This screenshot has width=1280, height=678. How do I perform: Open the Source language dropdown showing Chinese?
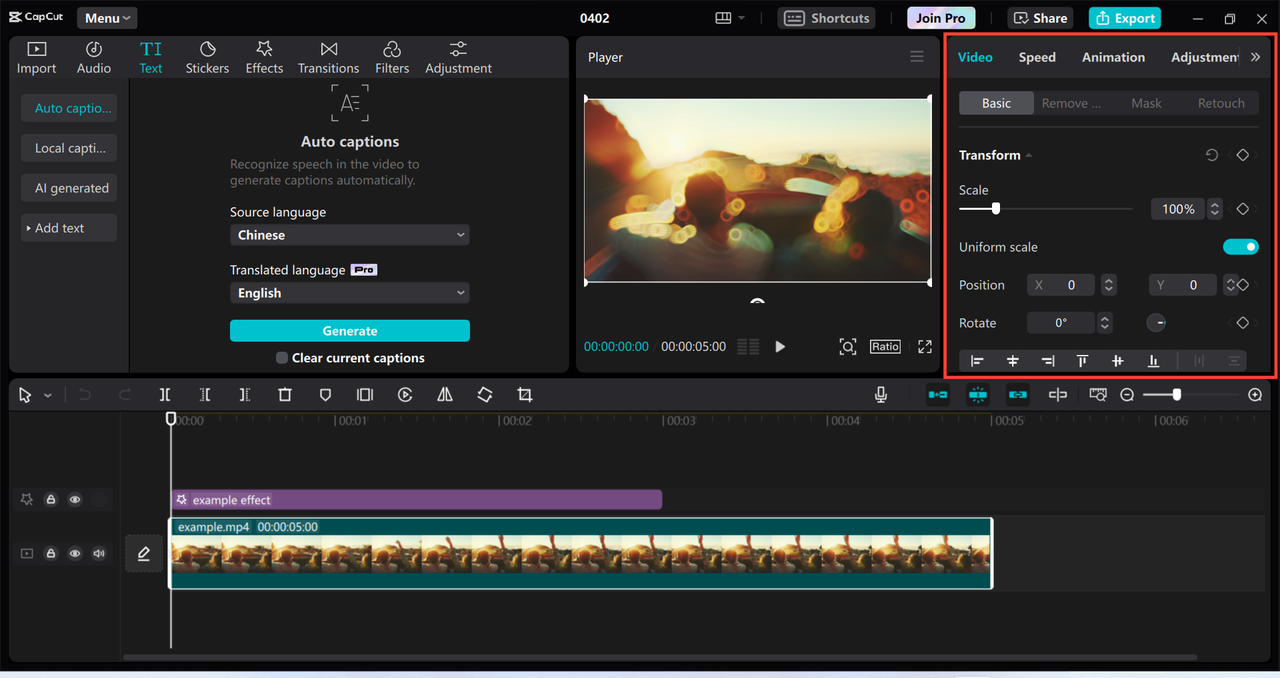tap(350, 235)
